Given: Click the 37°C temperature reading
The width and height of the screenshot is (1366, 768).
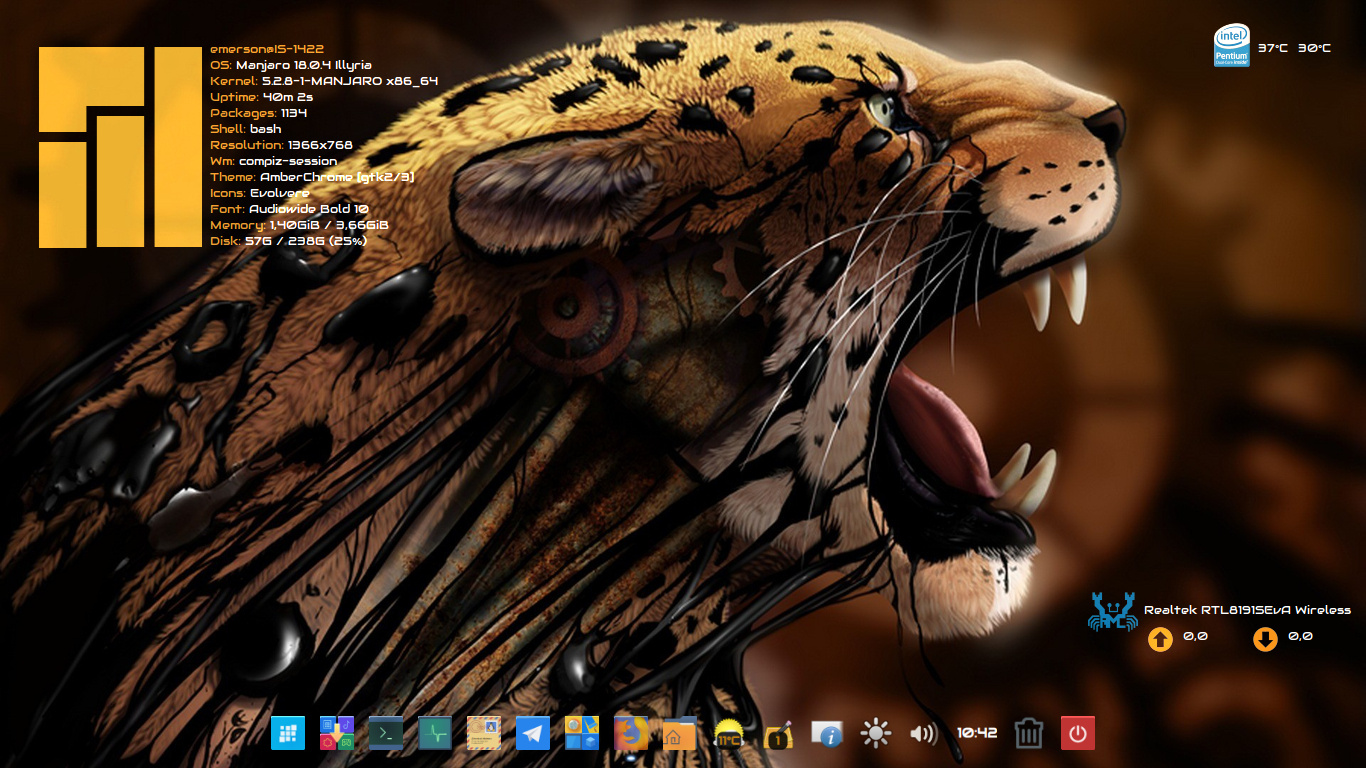Looking at the screenshot, I should (x=1273, y=48).
